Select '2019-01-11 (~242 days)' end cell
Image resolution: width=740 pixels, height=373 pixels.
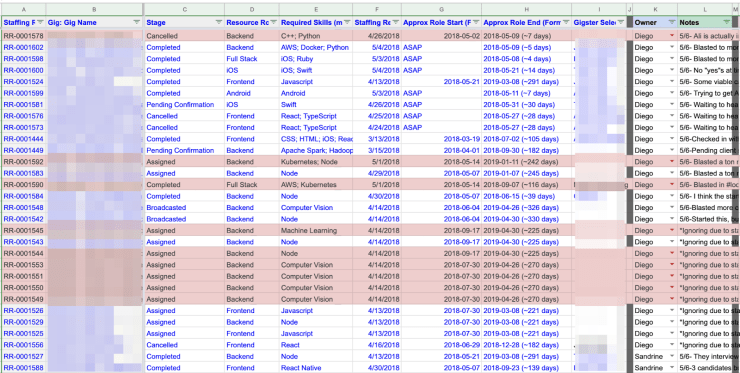tap(527, 162)
